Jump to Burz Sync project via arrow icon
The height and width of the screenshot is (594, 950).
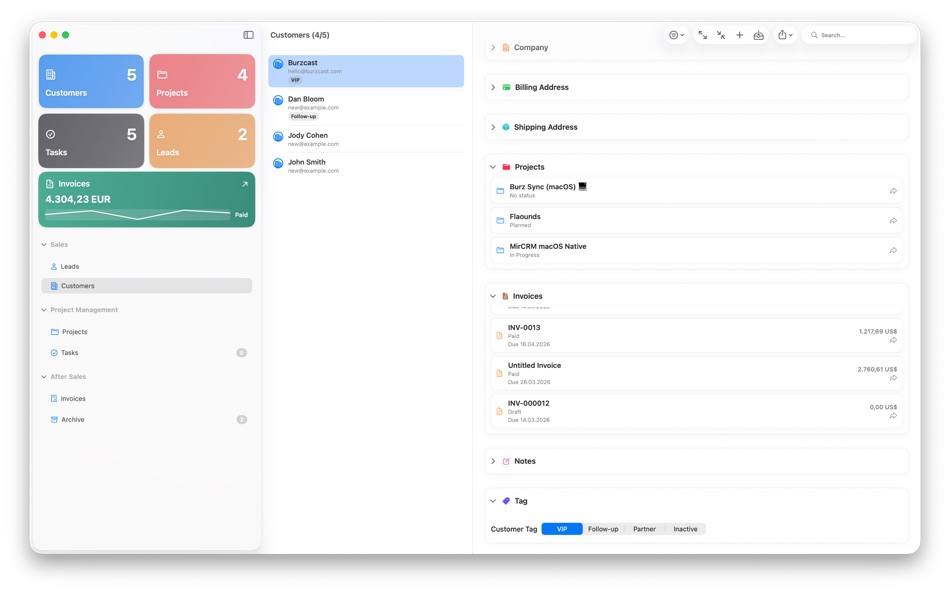click(893, 191)
